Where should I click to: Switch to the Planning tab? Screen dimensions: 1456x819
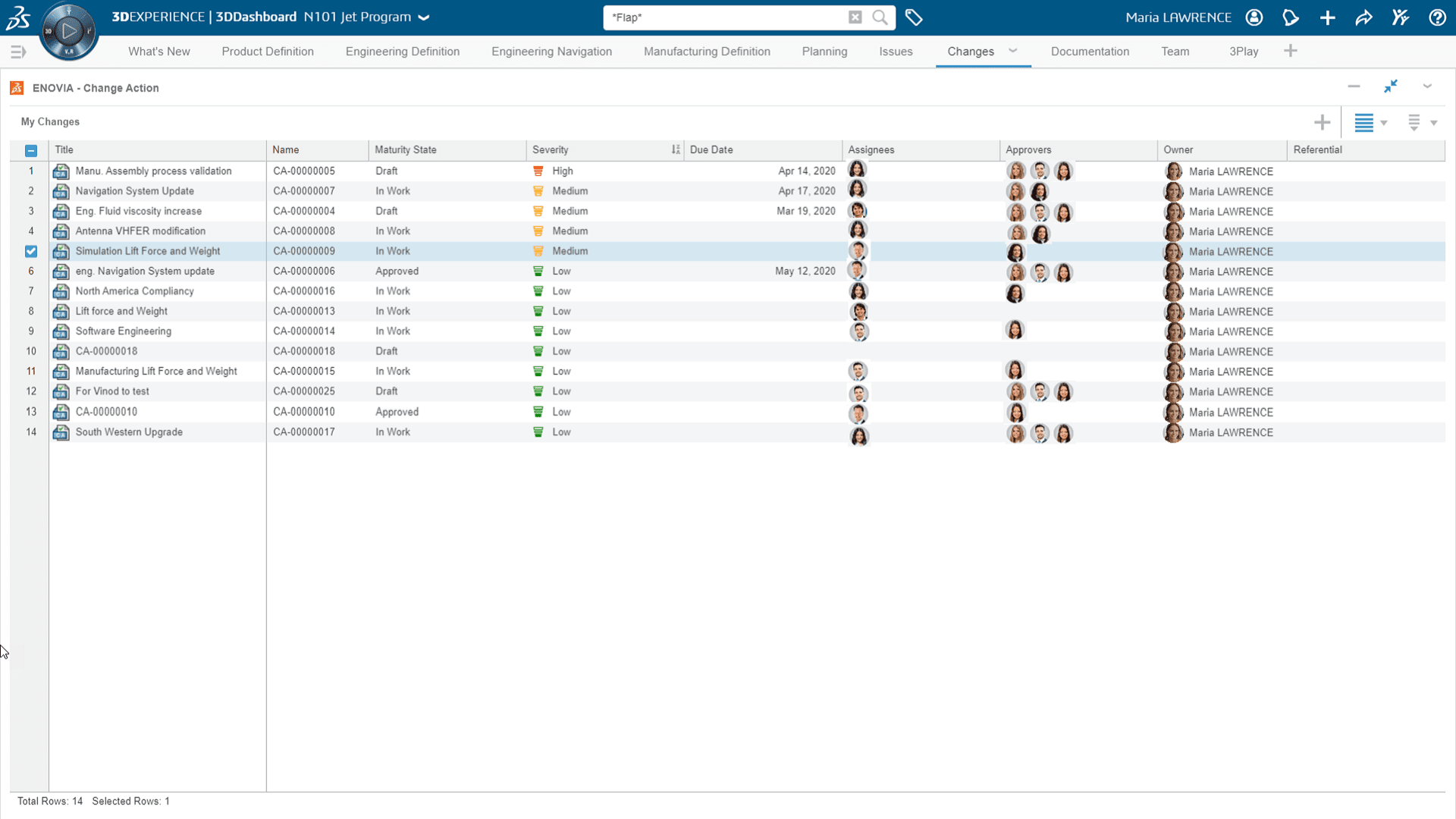click(x=824, y=51)
